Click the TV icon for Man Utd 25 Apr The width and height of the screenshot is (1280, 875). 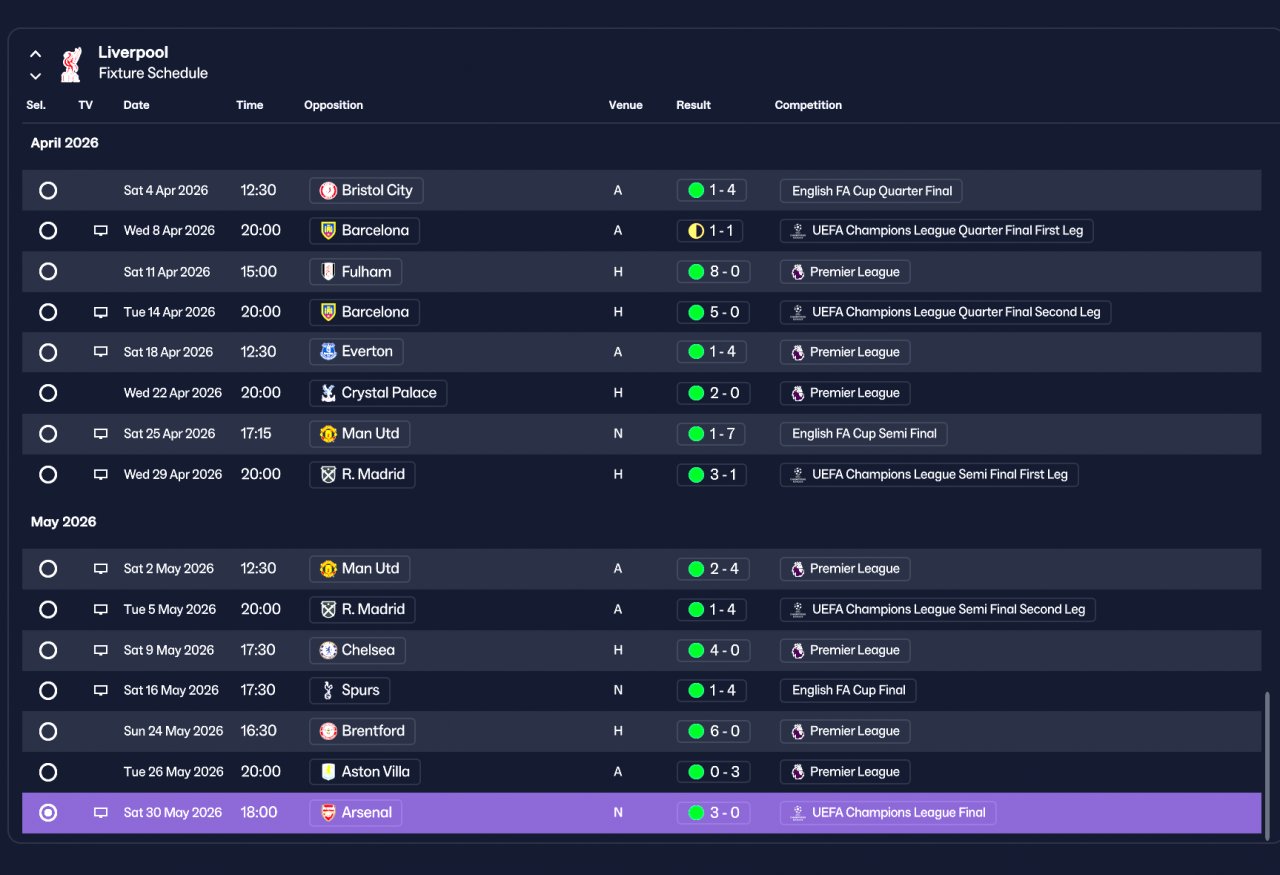tap(101, 434)
